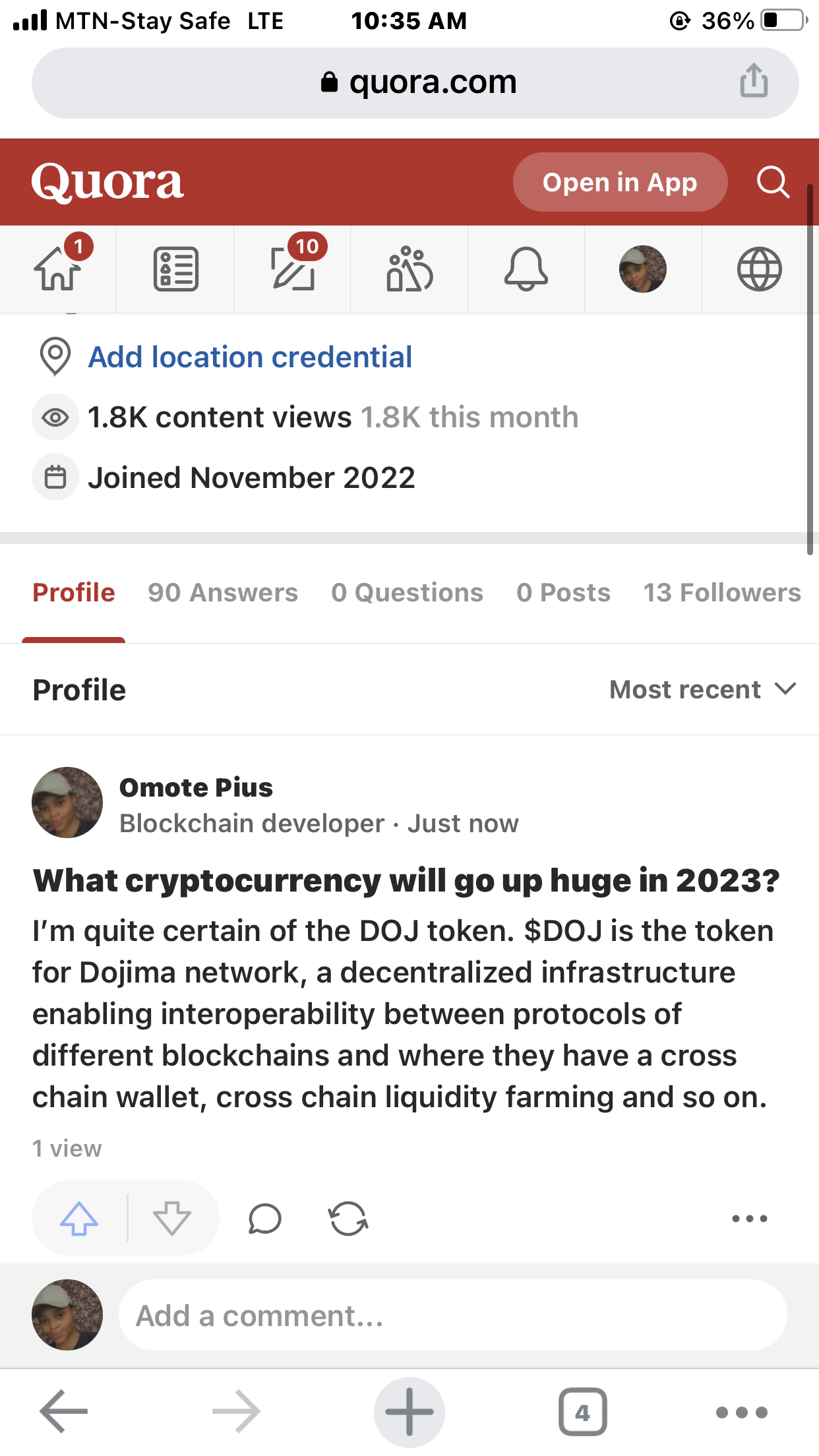Image resolution: width=819 pixels, height=1456 pixels.
Task: Switch to the 13 Followers tab
Action: click(722, 593)
